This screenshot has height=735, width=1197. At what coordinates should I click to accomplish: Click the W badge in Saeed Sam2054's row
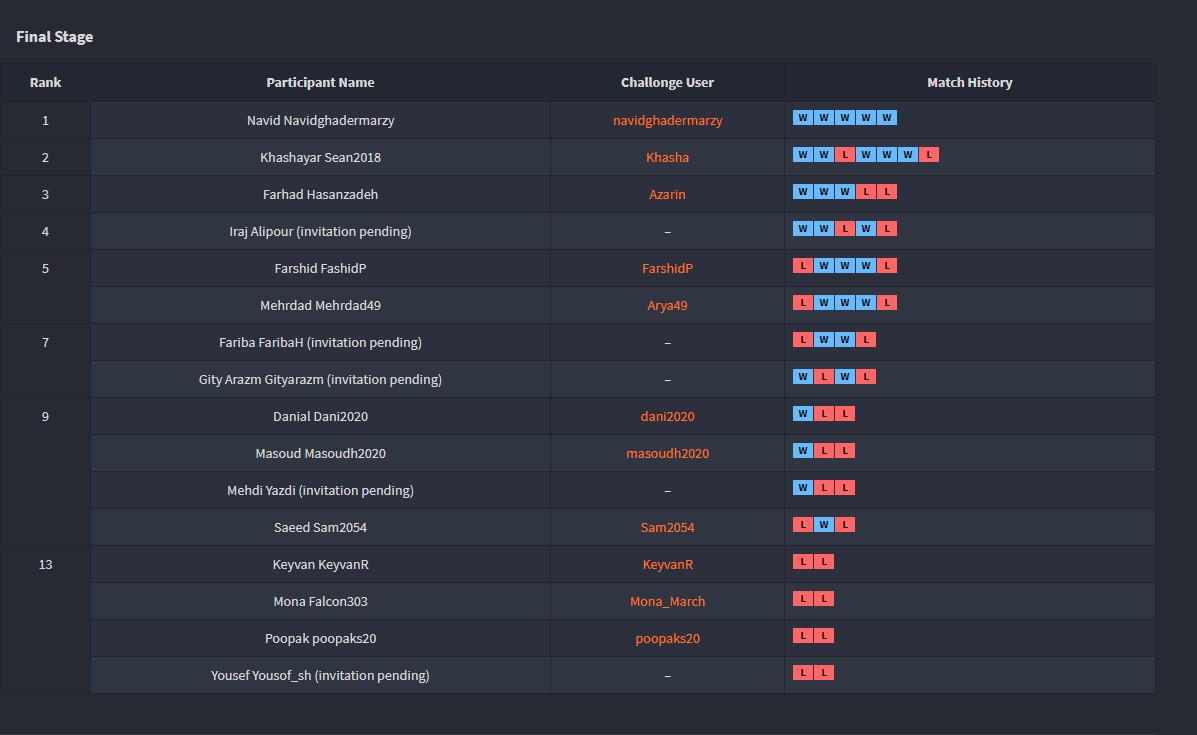coord(824,525)
